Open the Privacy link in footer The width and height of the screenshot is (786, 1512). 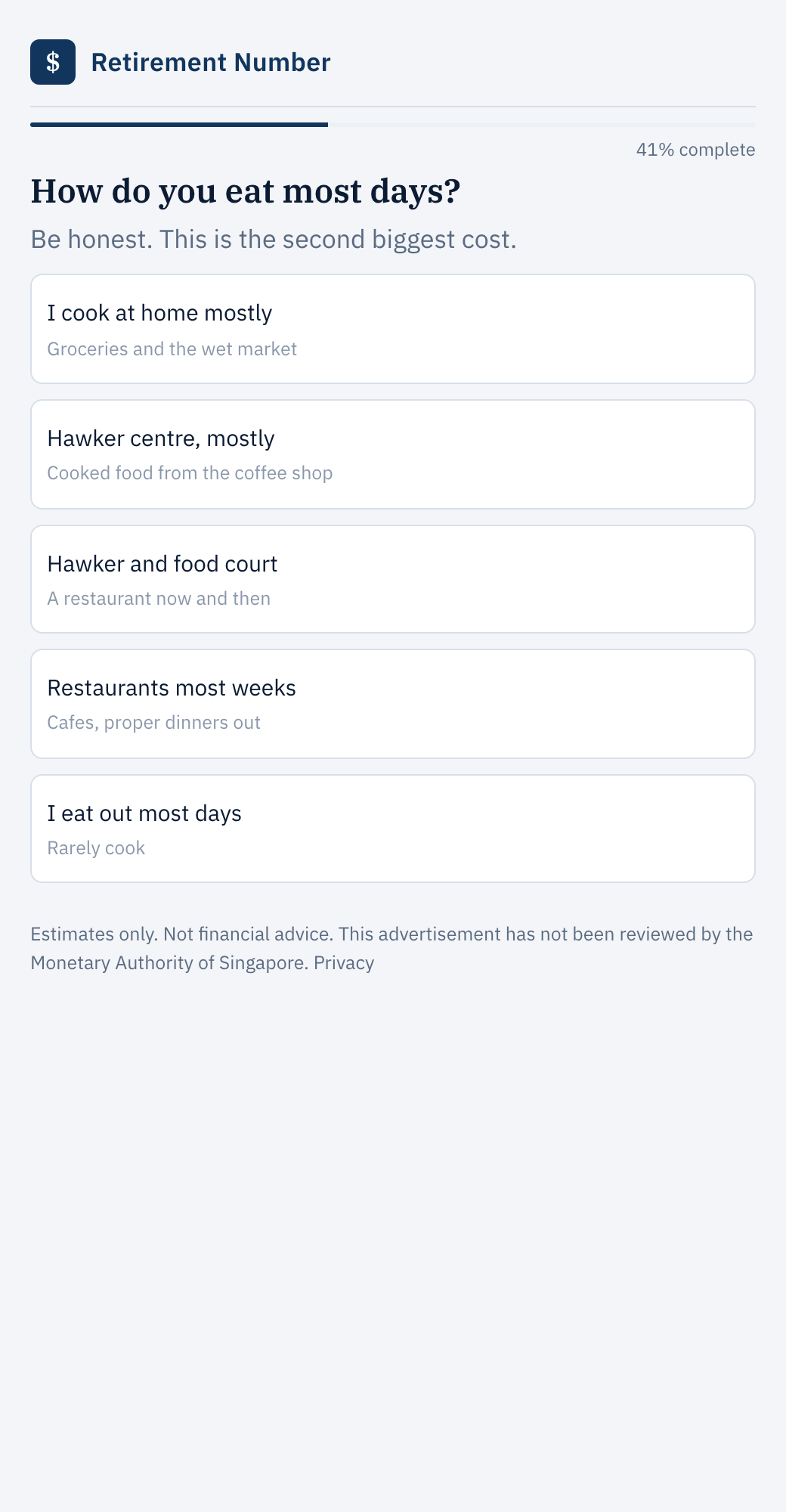tap(344, 963)
